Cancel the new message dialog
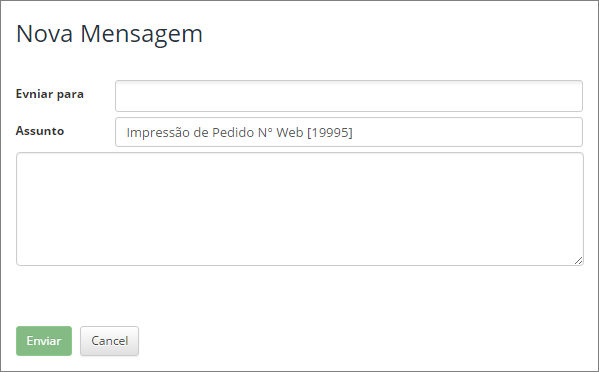 pos(109,341)
